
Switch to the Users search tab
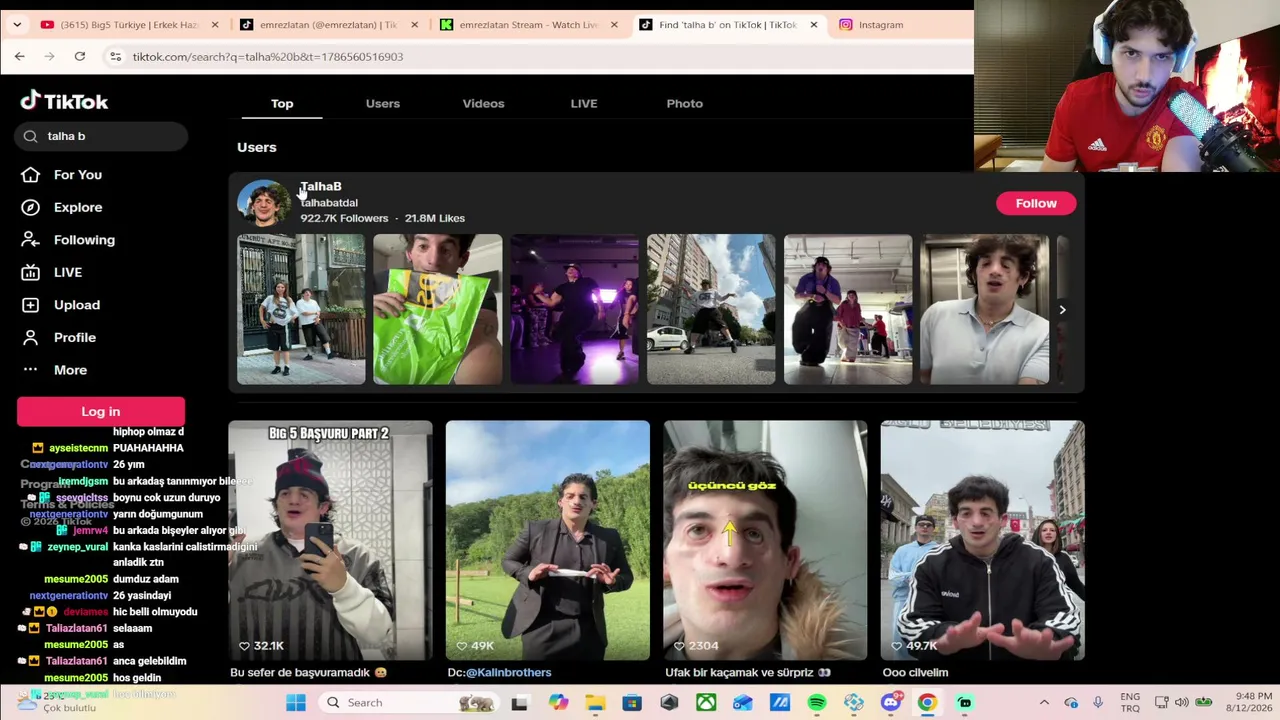pyautogui.click(x=383, y=104)
